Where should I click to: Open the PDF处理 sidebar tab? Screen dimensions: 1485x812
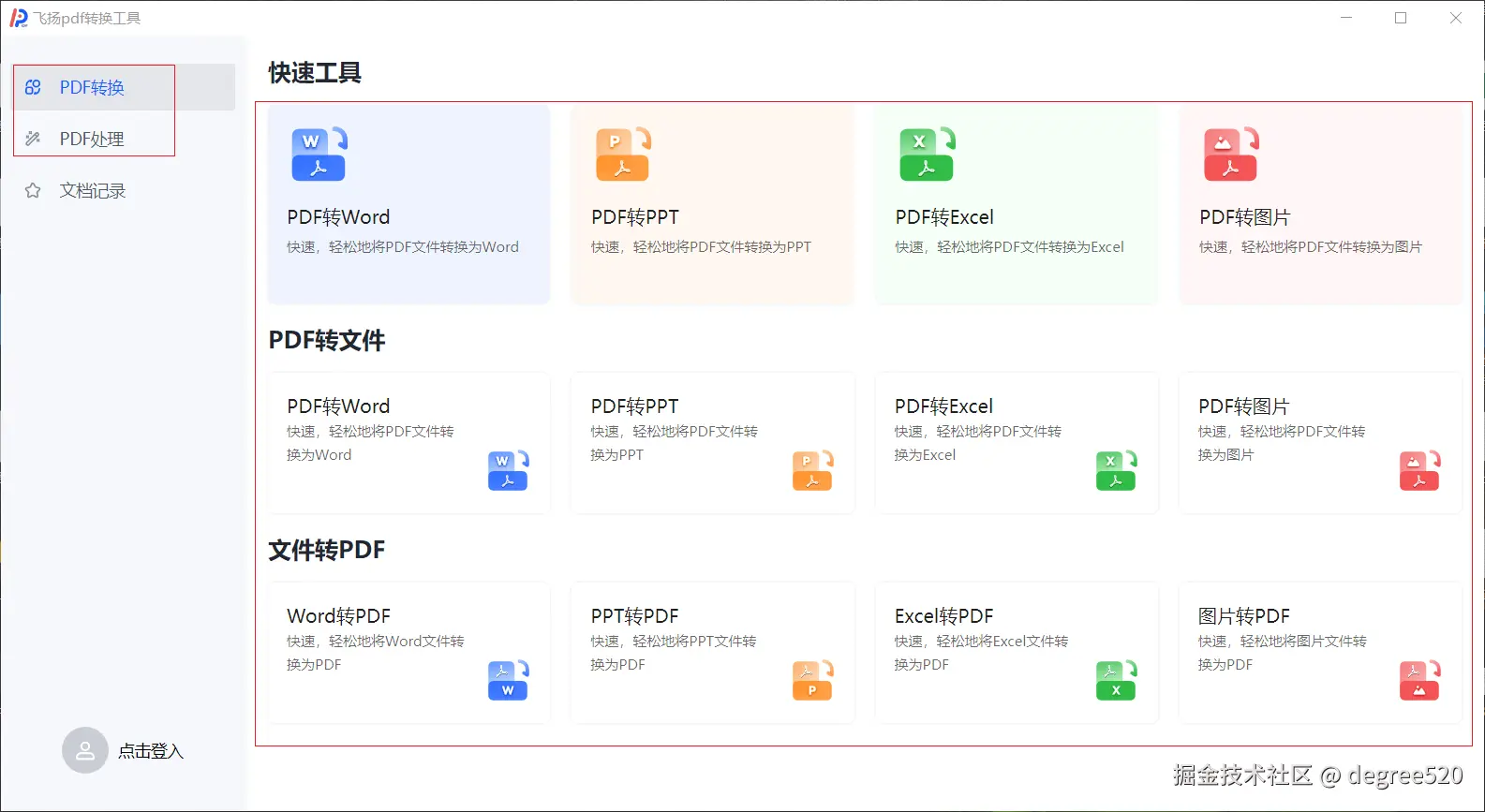click(x=92, y=140)
